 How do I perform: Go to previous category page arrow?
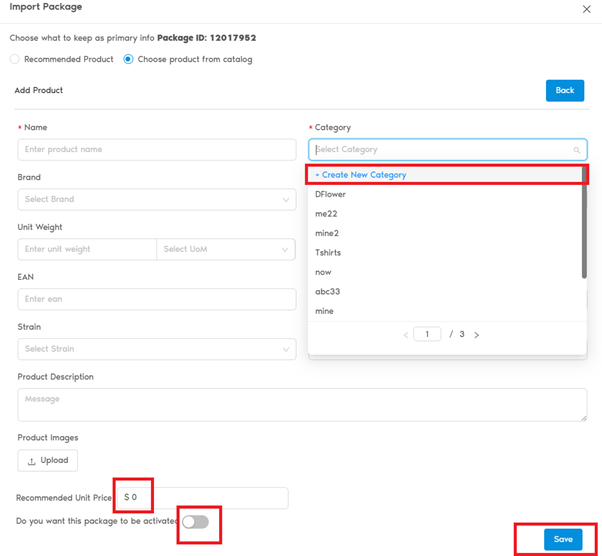[406, 335]
